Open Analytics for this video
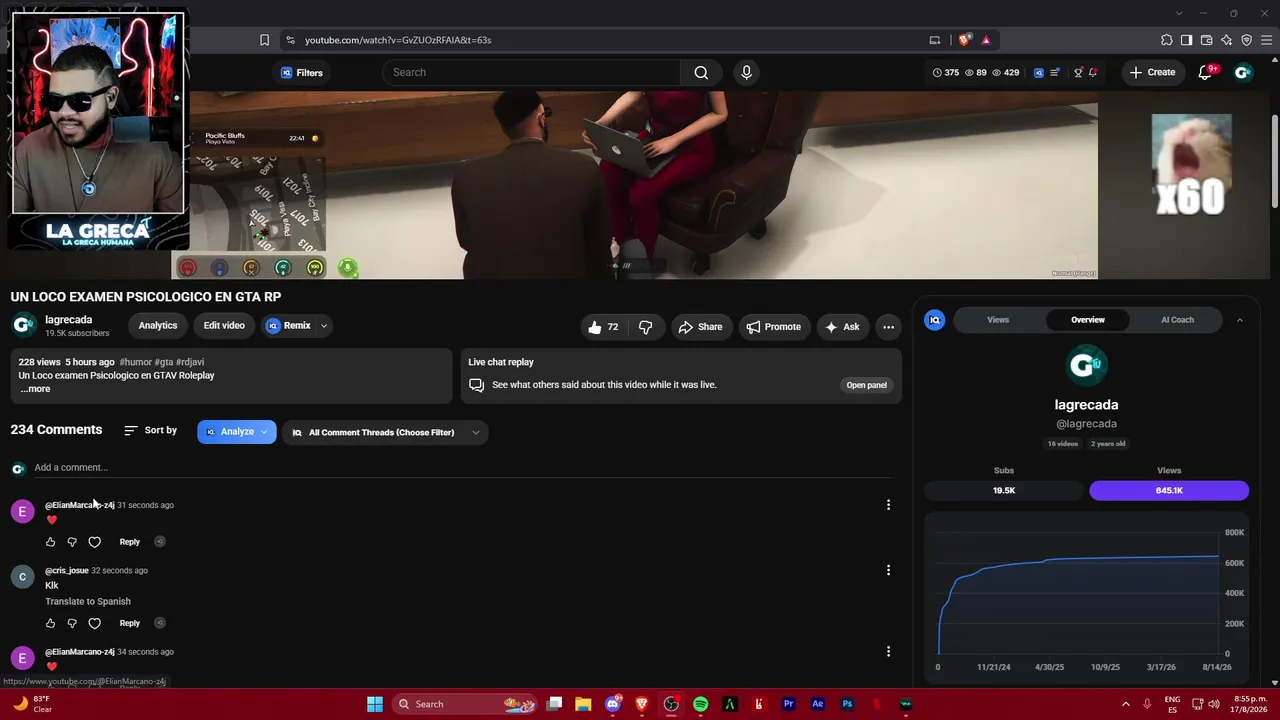 pos(158,326)
